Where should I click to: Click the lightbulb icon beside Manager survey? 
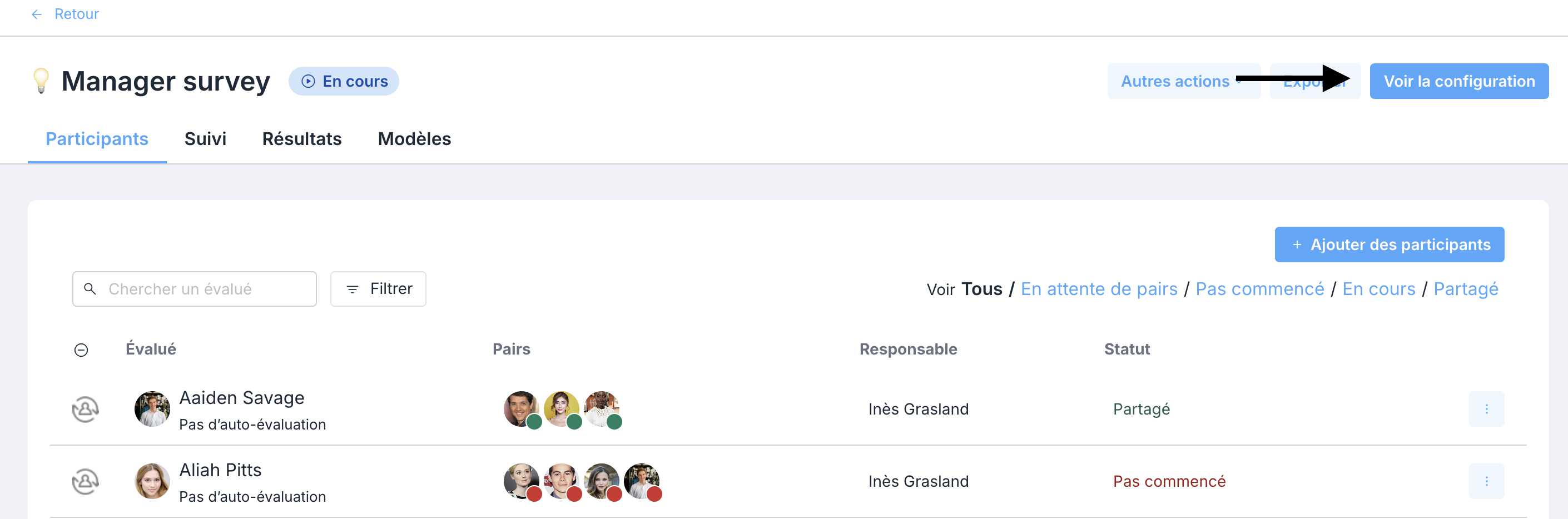click(x=41, y=81)
